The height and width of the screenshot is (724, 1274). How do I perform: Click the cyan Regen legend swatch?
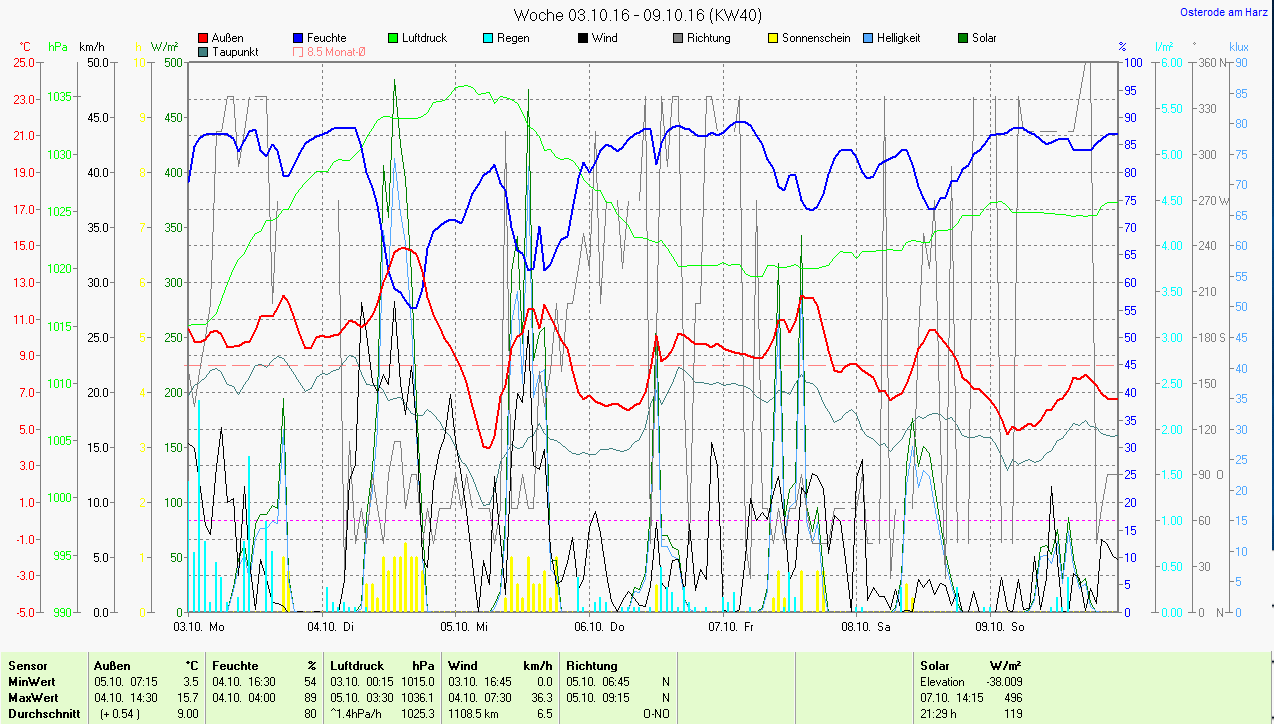tap(488, 38)
